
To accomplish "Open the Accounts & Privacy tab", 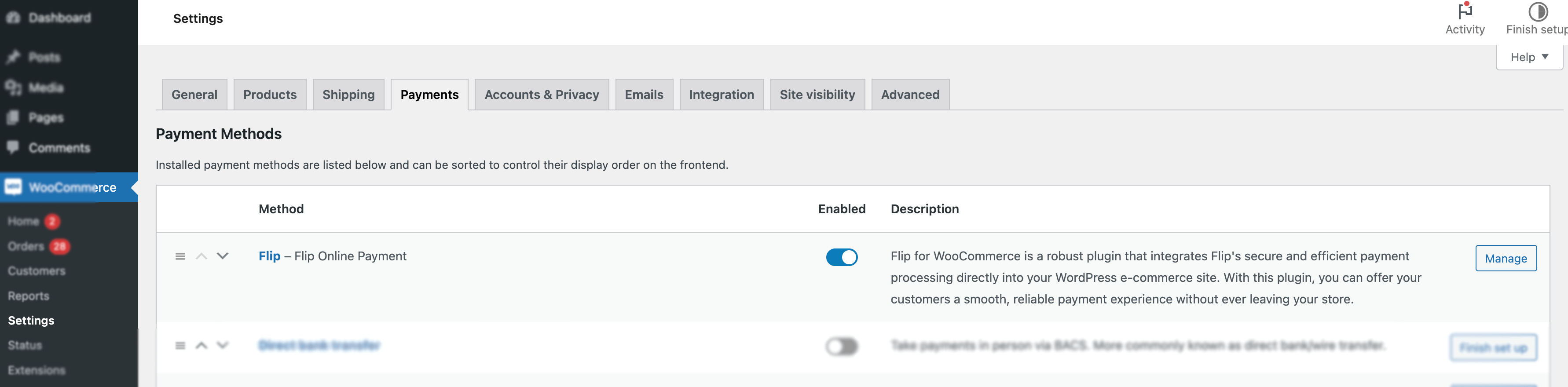I will 542,94.
